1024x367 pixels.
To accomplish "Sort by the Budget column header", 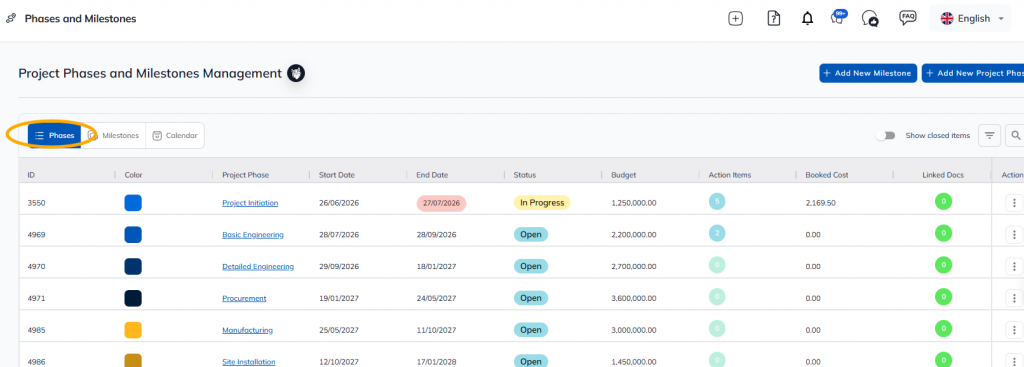I will (x=624, y=175).
